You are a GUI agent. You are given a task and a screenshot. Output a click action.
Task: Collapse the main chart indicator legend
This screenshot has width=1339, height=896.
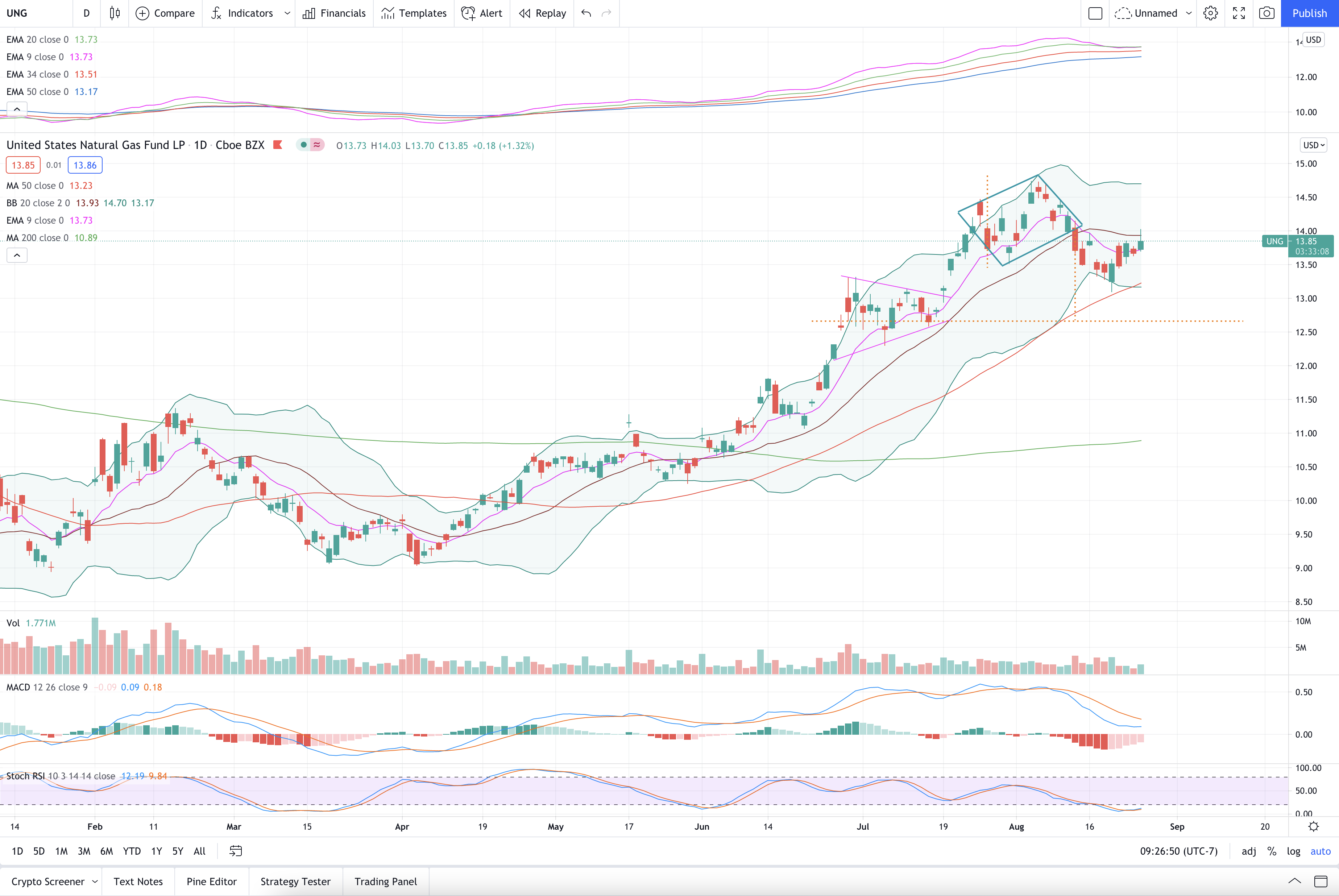tap(17, 255)
